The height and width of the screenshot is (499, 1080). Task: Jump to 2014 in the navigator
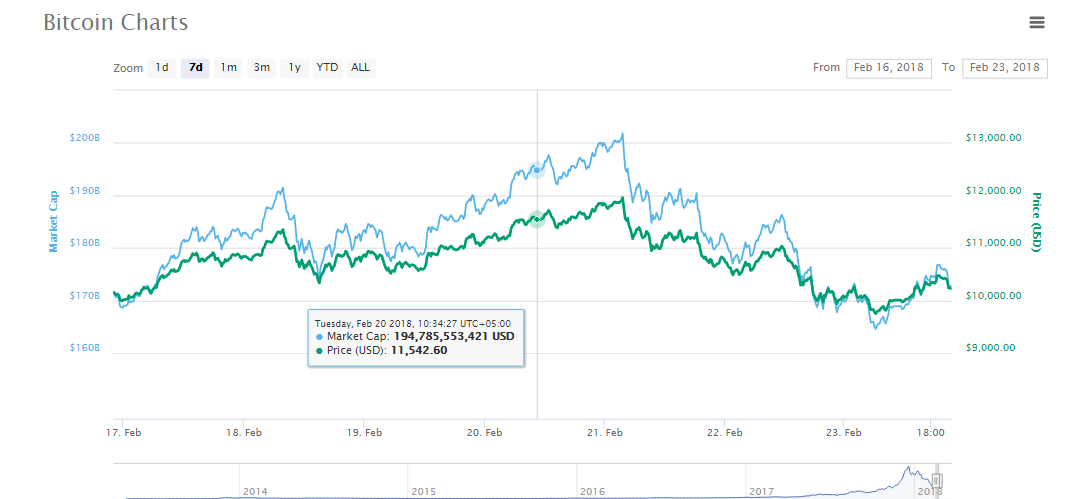pyautogui.click(x=256, y=491)
